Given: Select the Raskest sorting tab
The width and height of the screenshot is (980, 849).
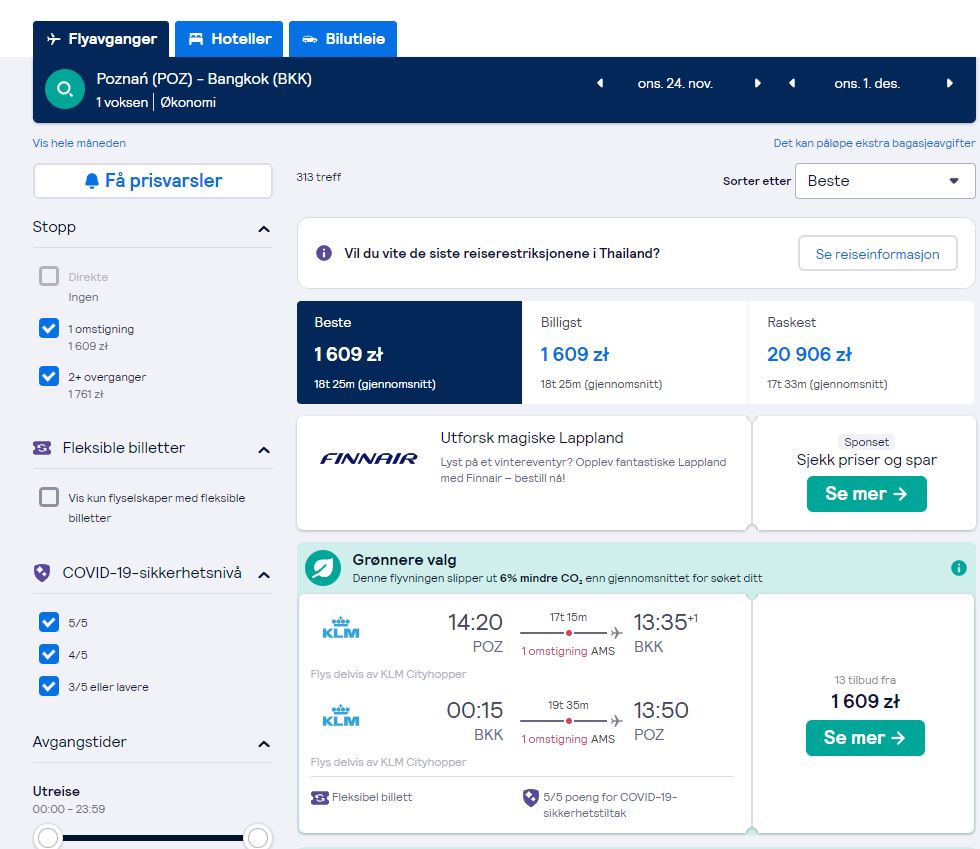Looking at the screenshot, I should point(861,353).
